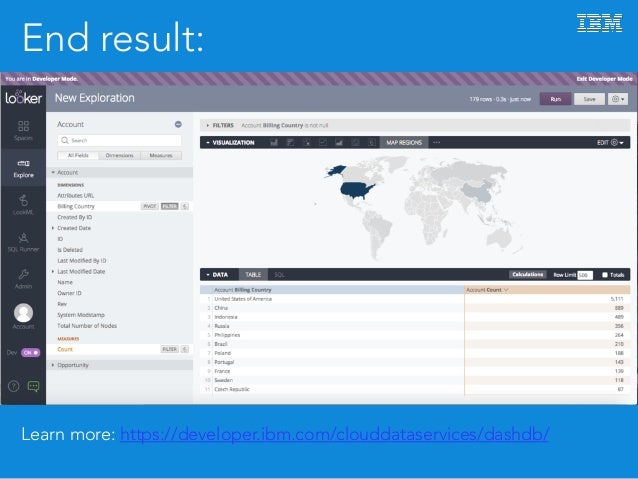Click the Run button

point(555,99)
